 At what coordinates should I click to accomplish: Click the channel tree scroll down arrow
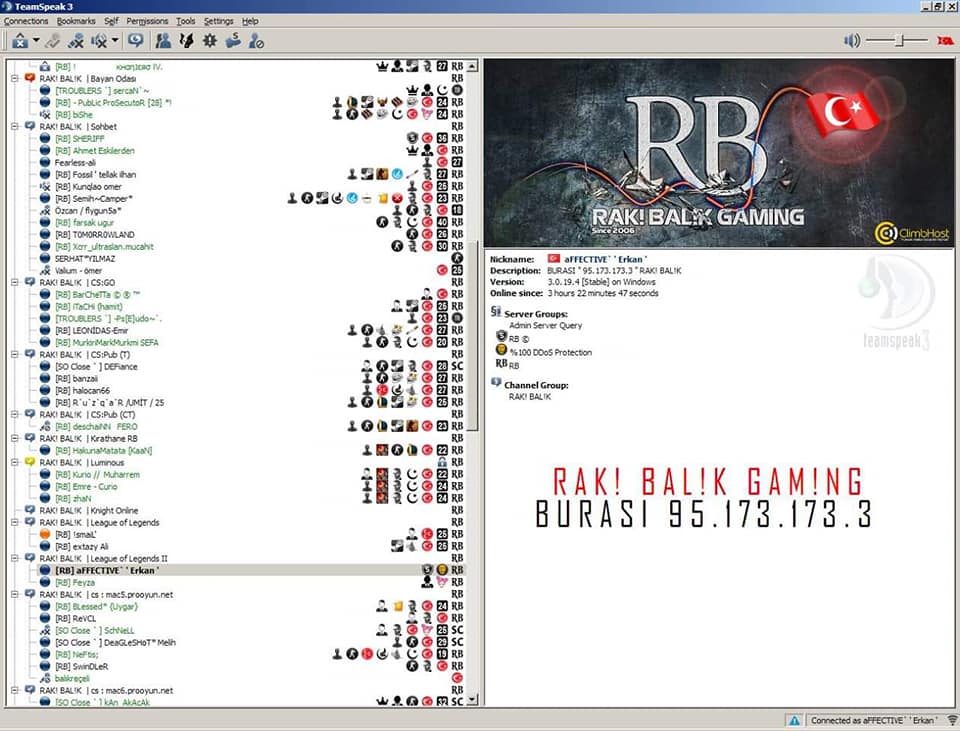(x=472, y=700)
